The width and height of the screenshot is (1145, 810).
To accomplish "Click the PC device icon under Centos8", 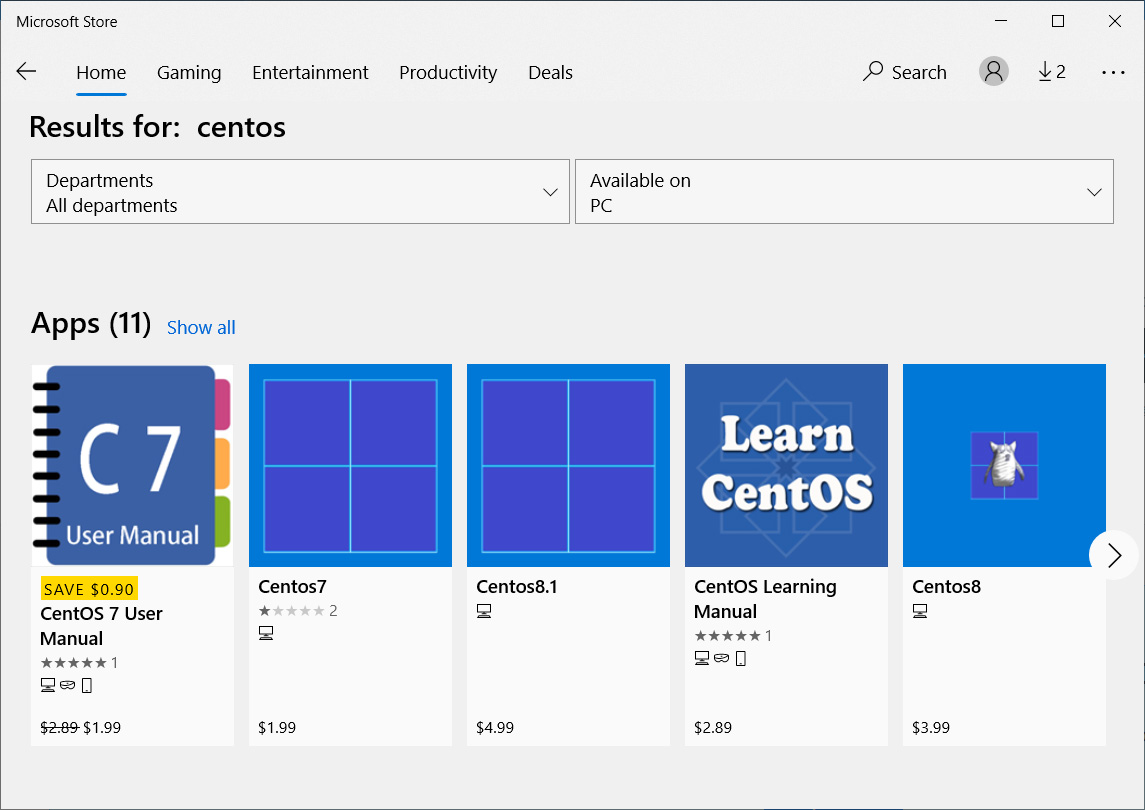I will point(920,611).
